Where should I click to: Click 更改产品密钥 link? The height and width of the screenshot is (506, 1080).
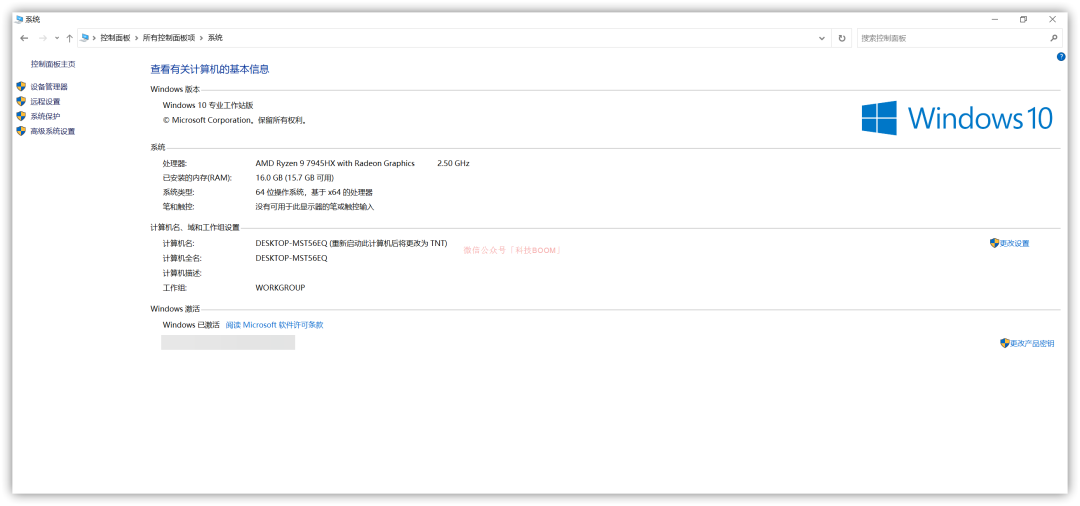(x=1032, y=344)
